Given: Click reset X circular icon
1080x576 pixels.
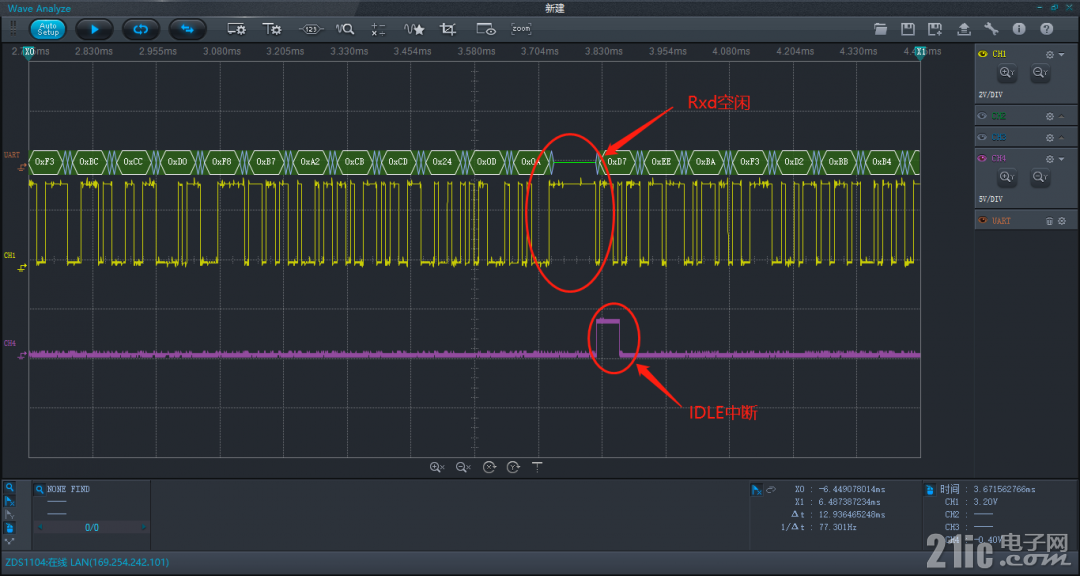Looking at the screenshot, I should [489, 467].
